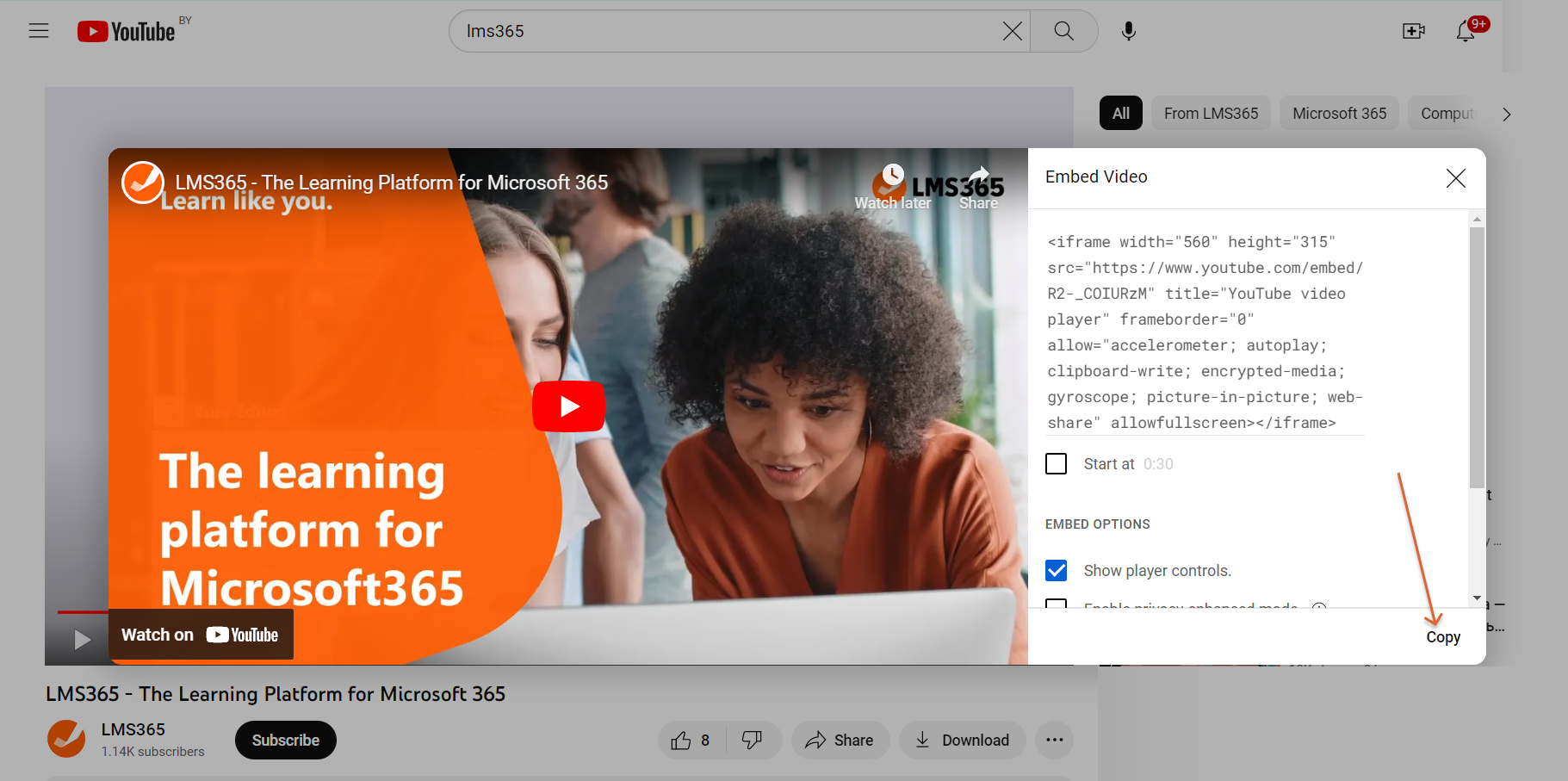The image size is (1568, 781).
Task: Enable the Start at checkbox
Action: point(1056,464)
